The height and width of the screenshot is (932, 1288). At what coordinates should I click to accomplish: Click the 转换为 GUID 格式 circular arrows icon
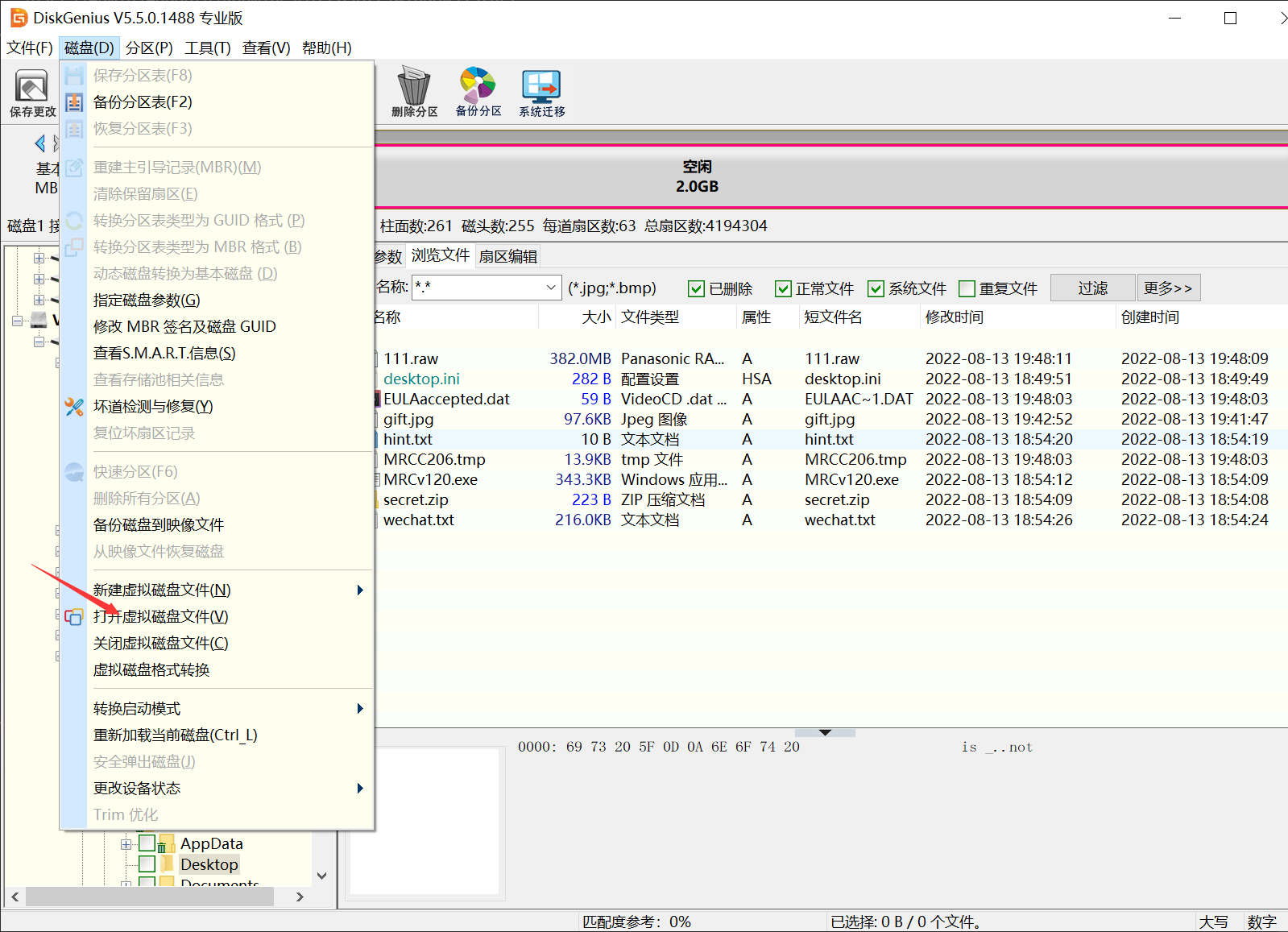point(74,221)
